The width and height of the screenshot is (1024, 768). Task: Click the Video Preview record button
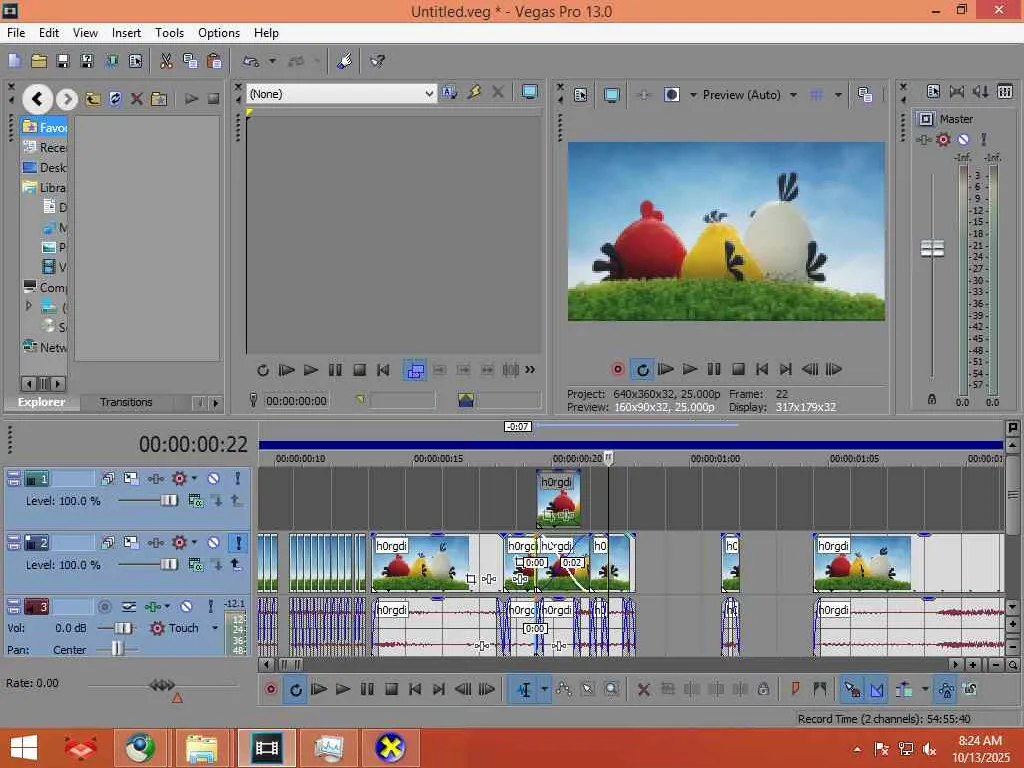pyautogui.click(x=618, y=369)
